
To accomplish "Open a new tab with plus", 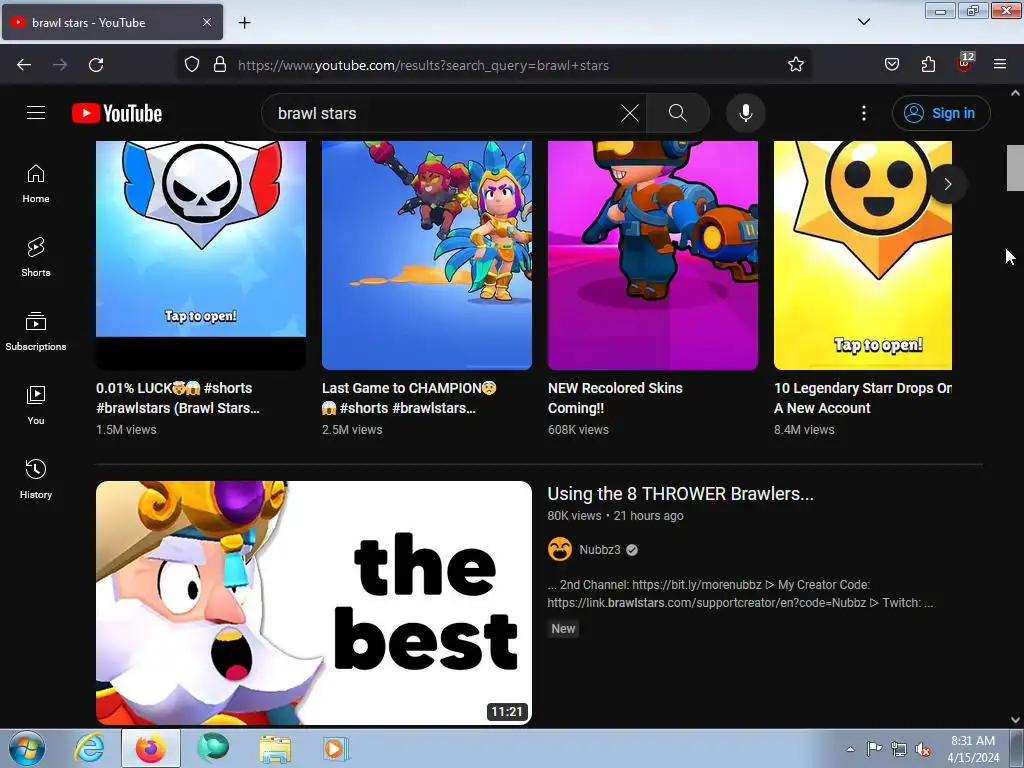I will point(244,23).
